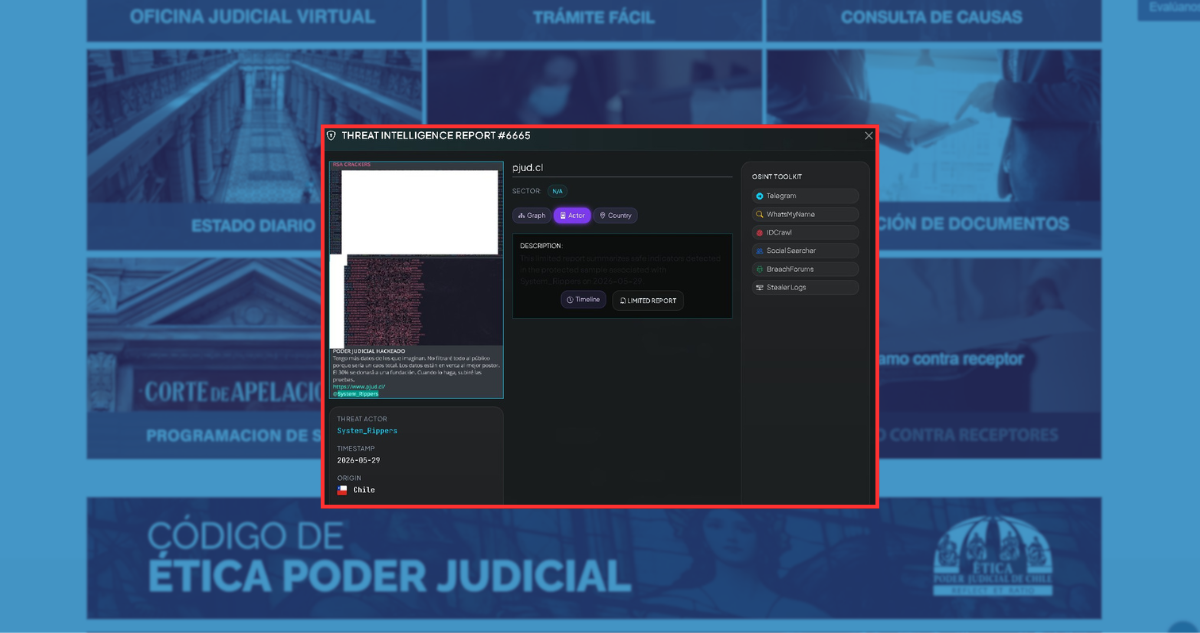Click the DESCRIPTION label

541,245
